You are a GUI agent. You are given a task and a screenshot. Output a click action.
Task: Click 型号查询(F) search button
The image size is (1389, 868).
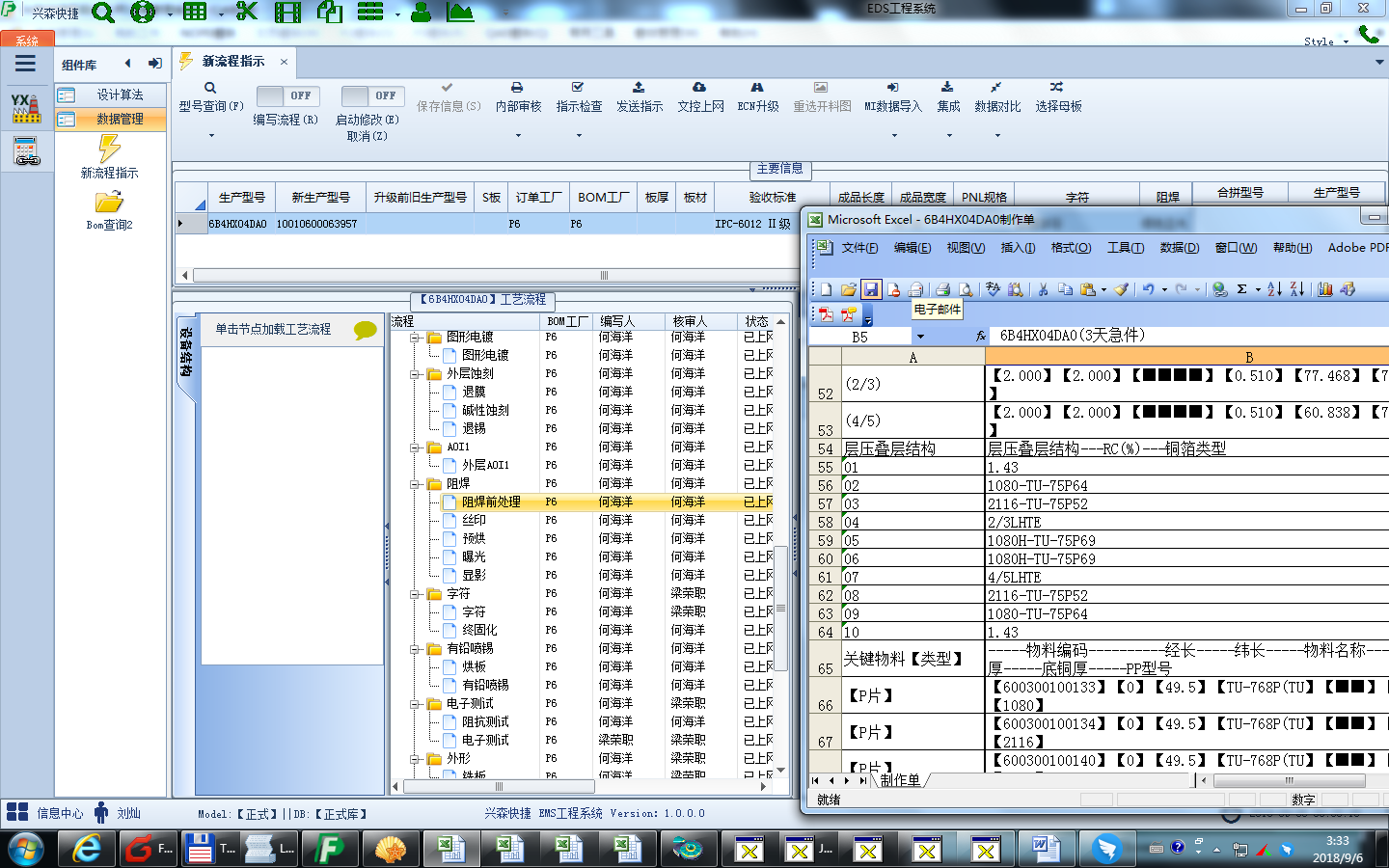pos(210,98)
